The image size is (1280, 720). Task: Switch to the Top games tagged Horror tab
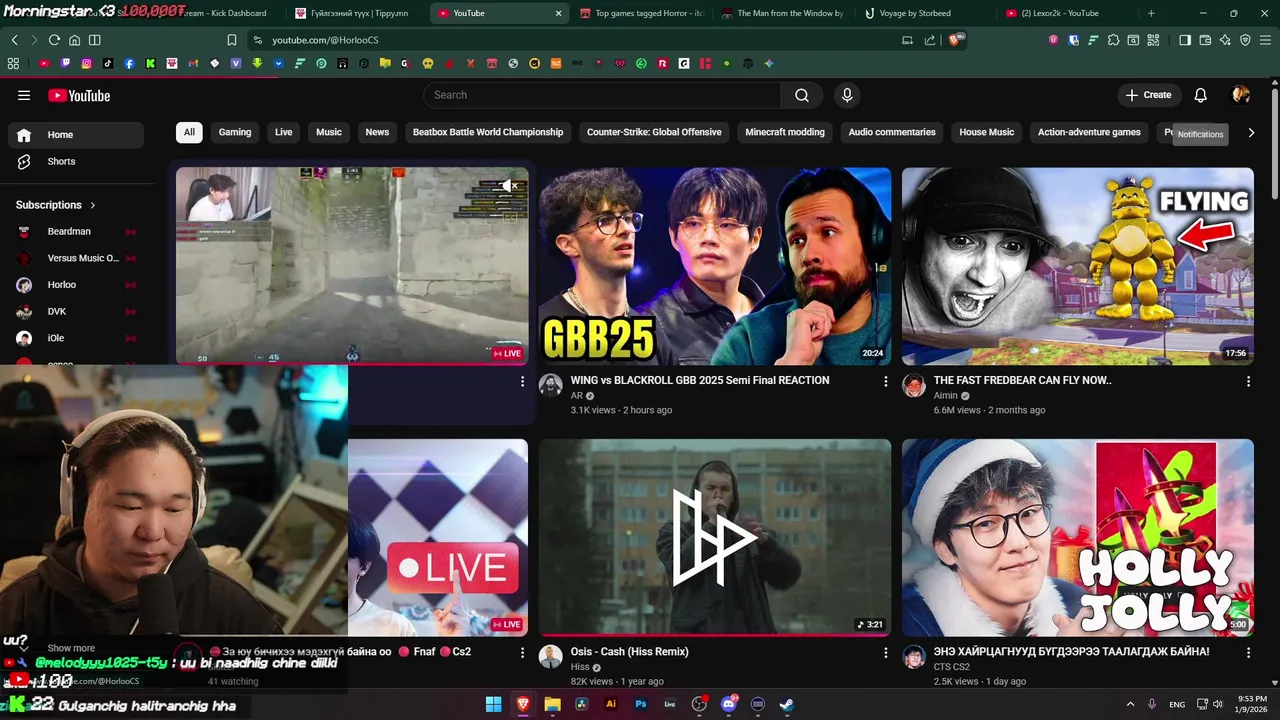(642, 13)
